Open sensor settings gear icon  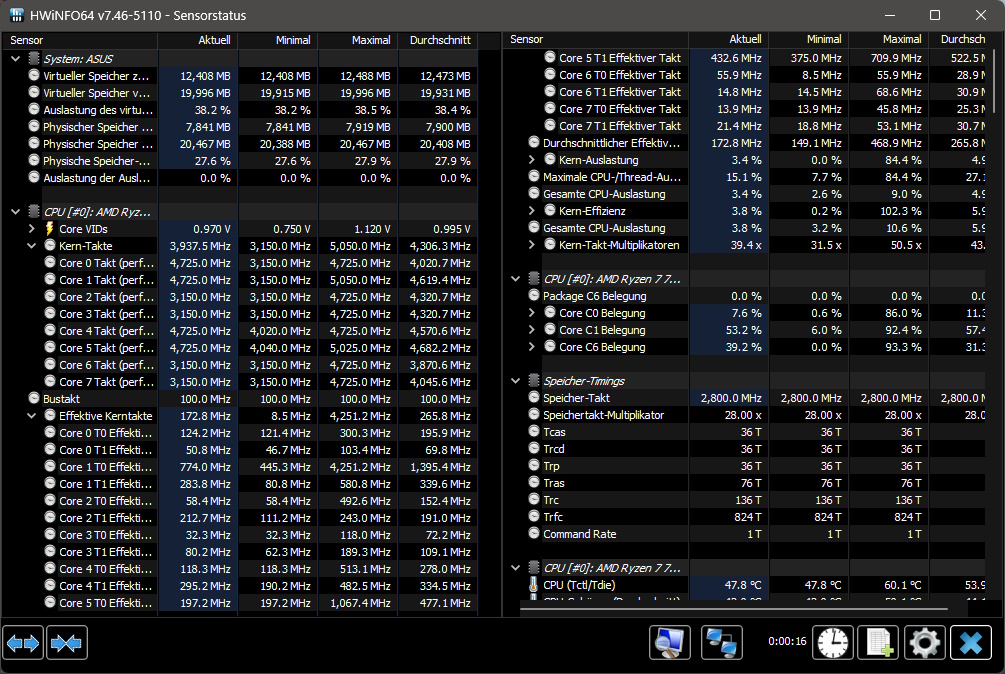(925, 643)
